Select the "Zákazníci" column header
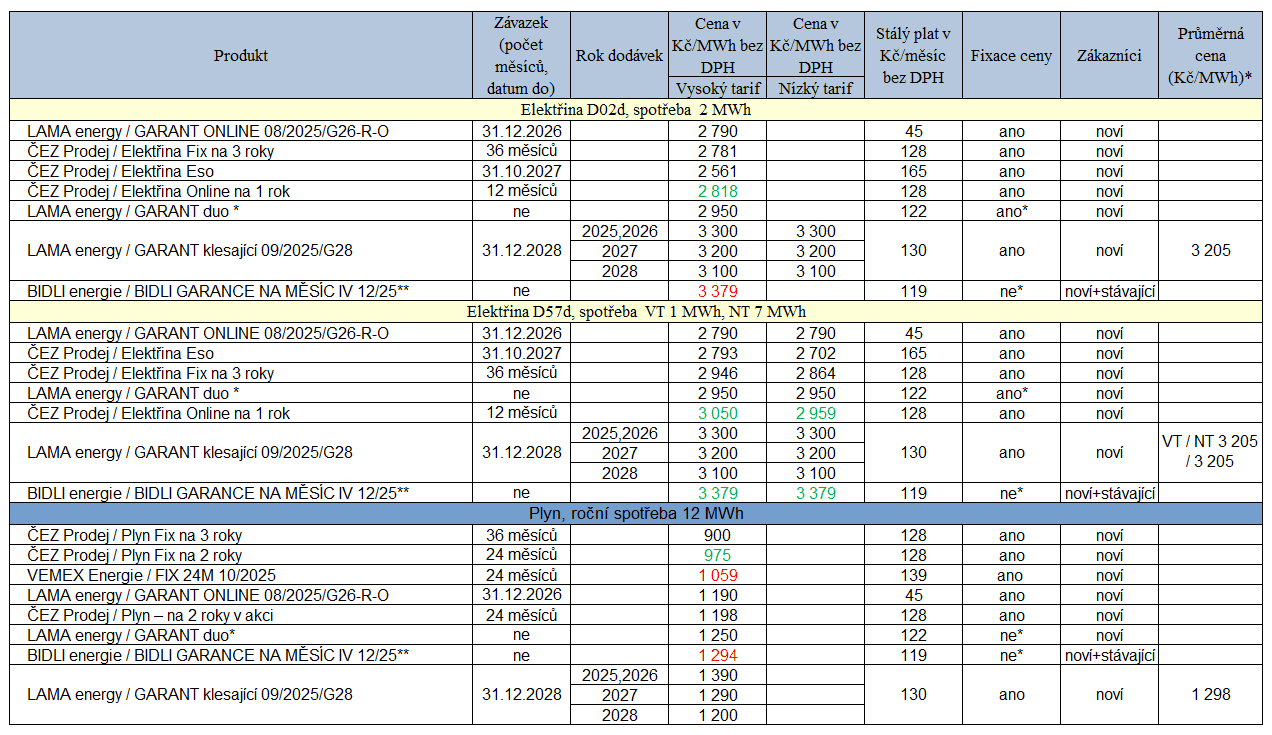The width and height of the screenshot is (1272, 735). click(x=1109, y=56)
